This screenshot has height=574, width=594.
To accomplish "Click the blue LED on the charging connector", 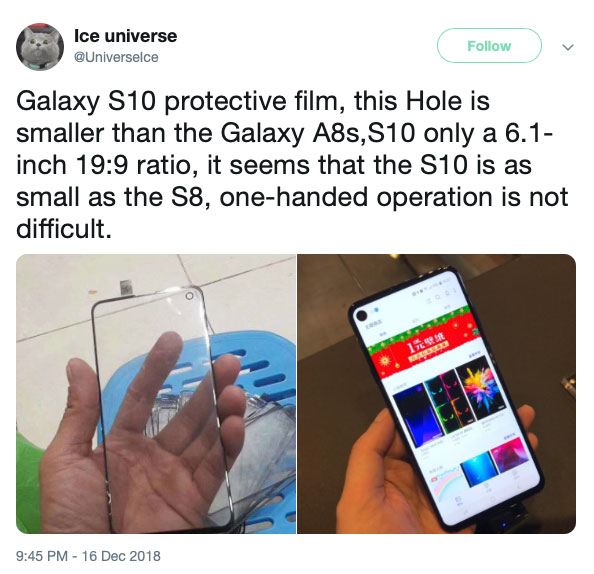I will point(503,524).
